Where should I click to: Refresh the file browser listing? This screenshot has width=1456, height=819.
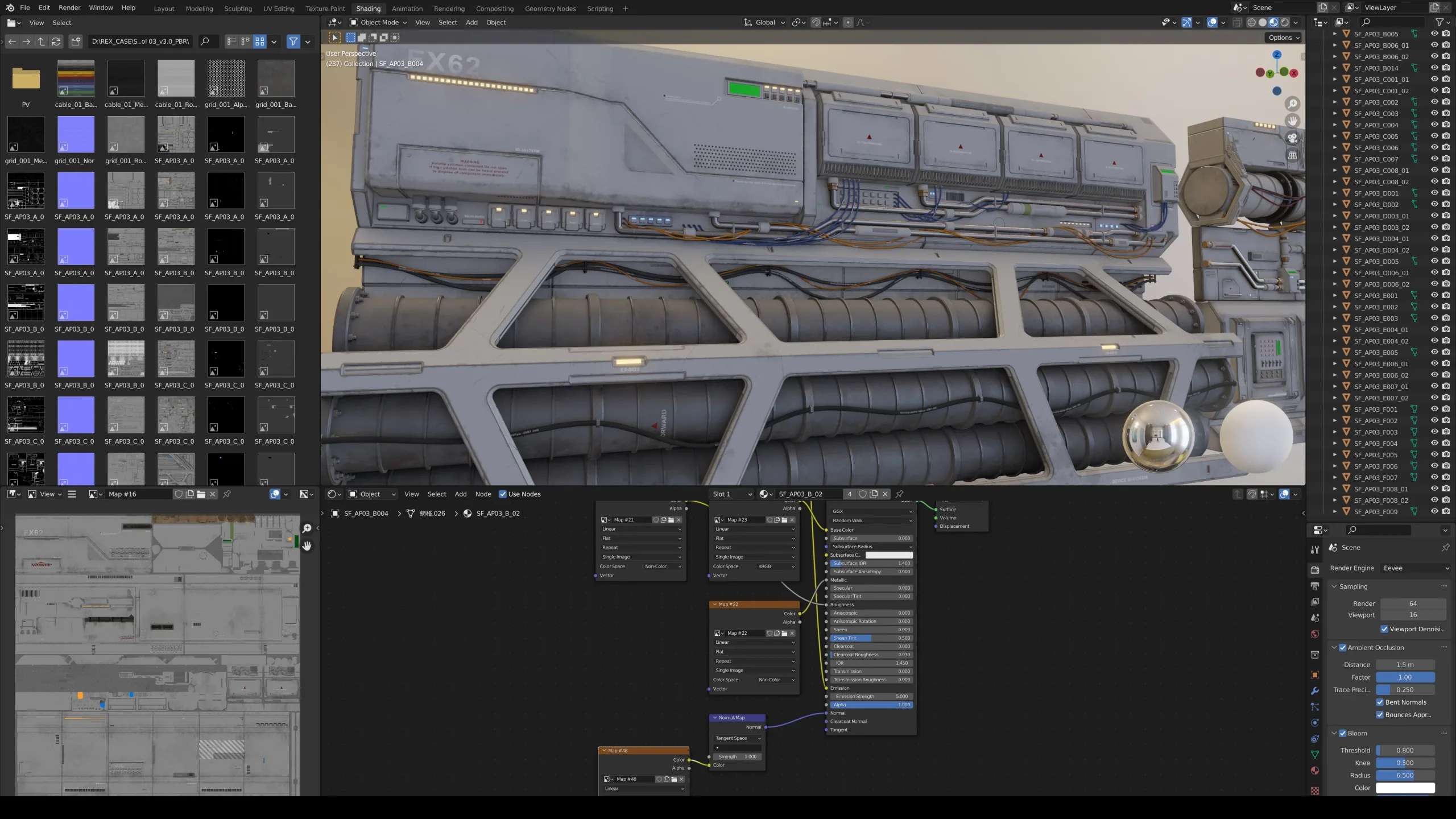(56, 42)
